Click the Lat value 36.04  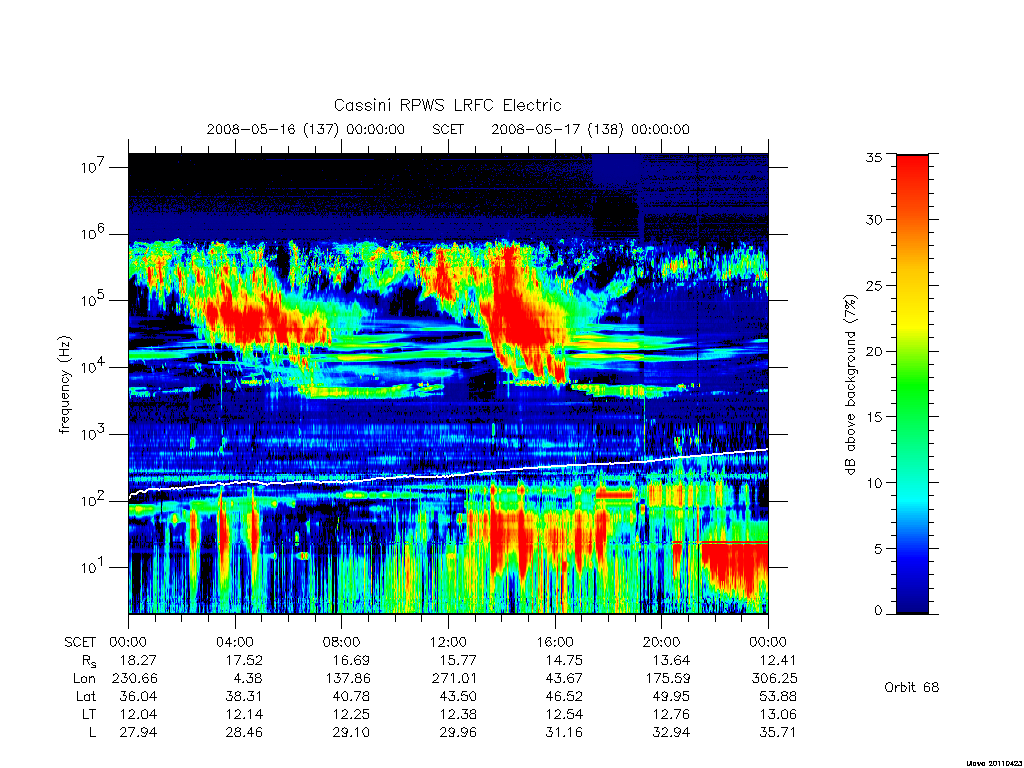[x=138, y=696]
